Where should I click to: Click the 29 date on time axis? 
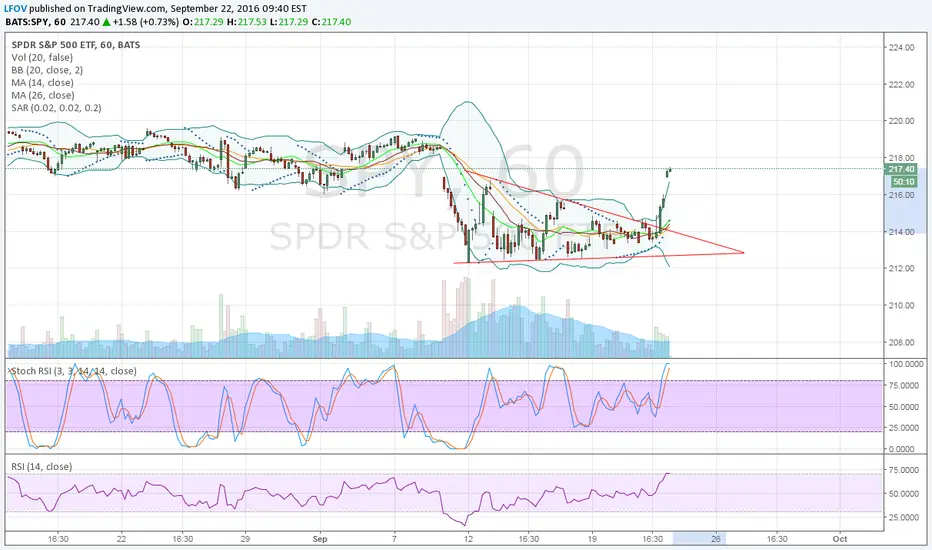point(245,539)
